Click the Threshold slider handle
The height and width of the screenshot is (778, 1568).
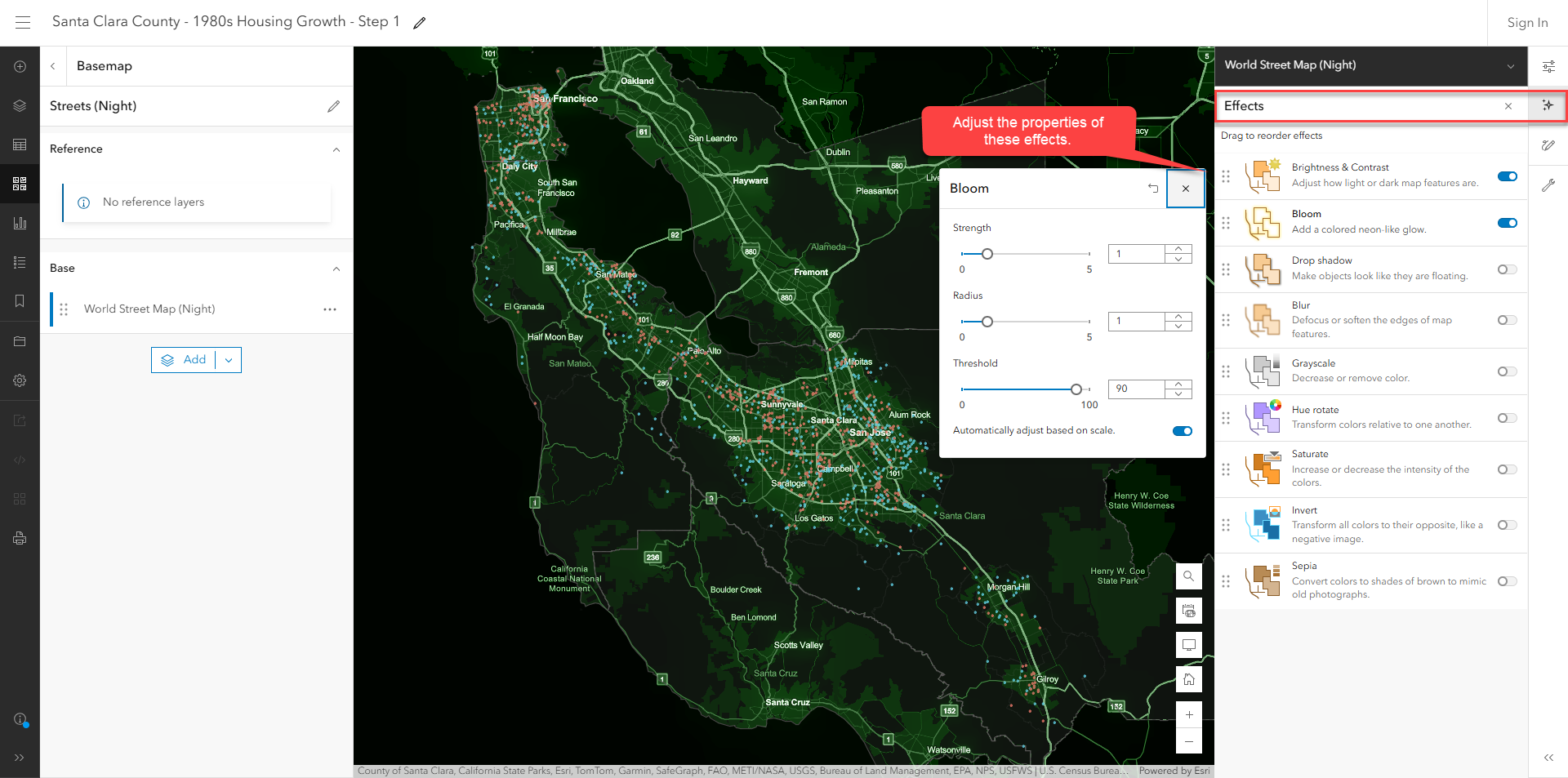coord(1076,389)
